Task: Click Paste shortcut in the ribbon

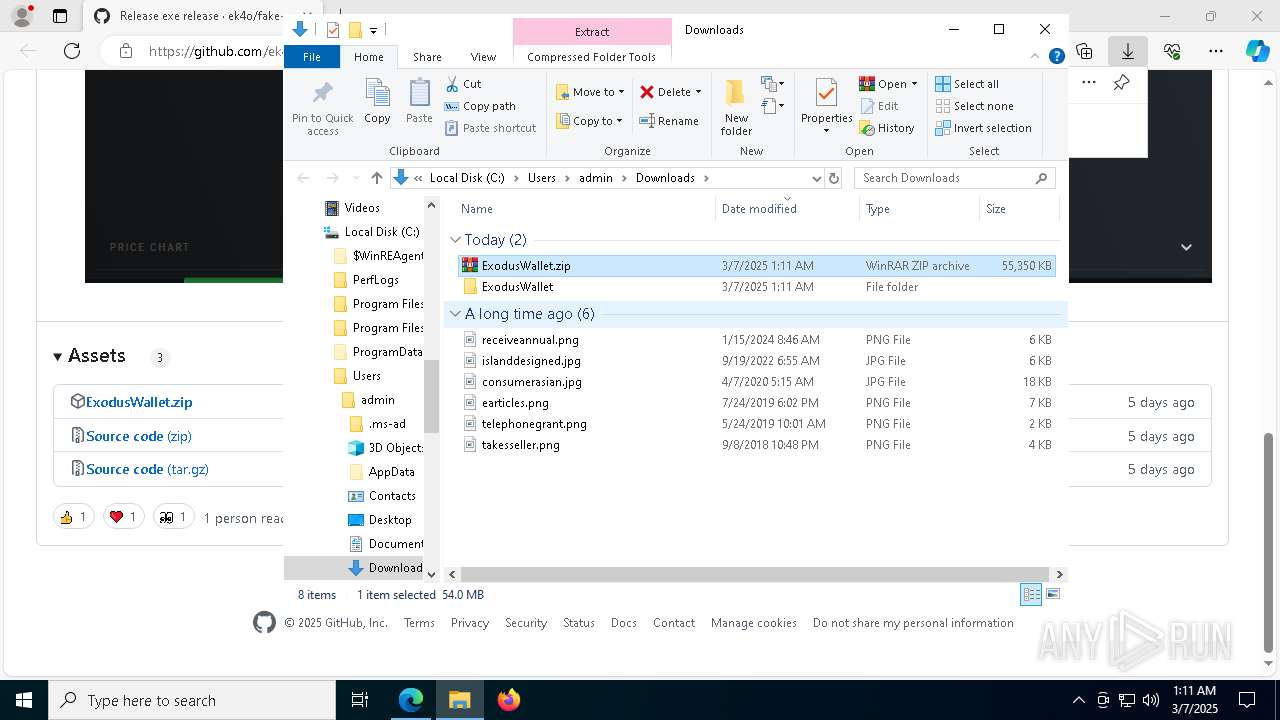Action: pyautogui.click(x=490, y=128)
